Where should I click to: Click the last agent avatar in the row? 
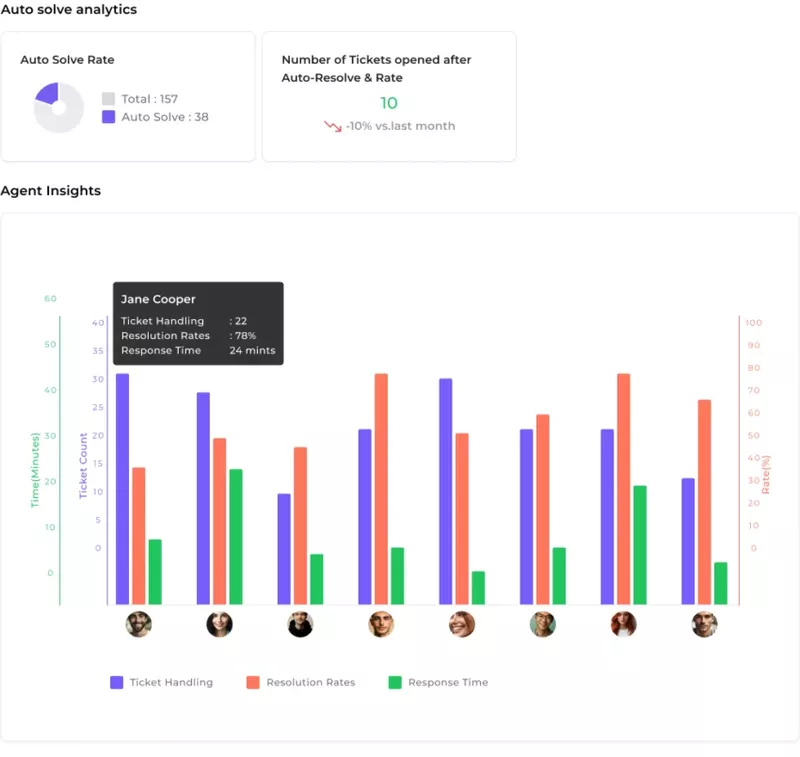[x=703, y=624]
